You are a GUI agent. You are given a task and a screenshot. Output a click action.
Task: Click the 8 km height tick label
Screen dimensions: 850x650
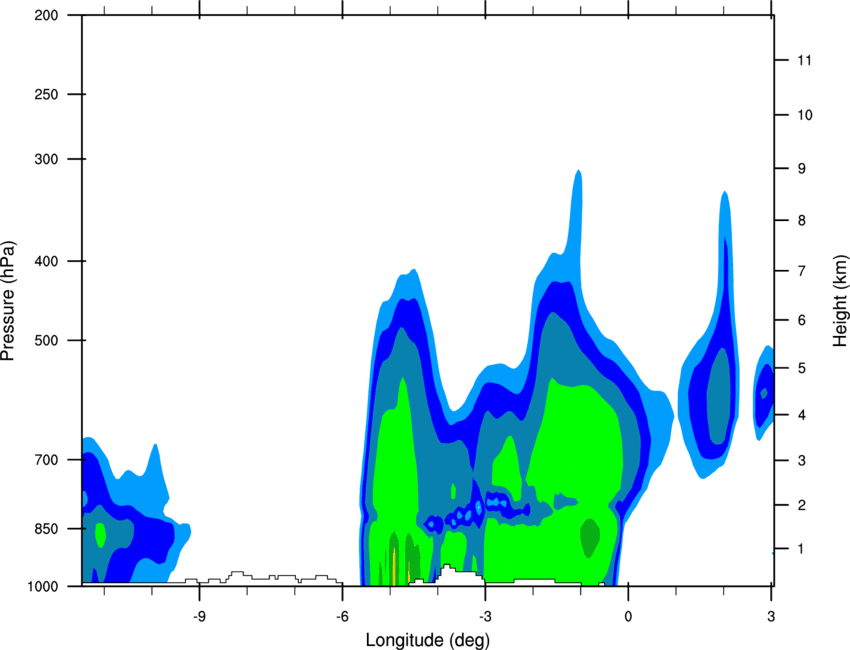802,221
